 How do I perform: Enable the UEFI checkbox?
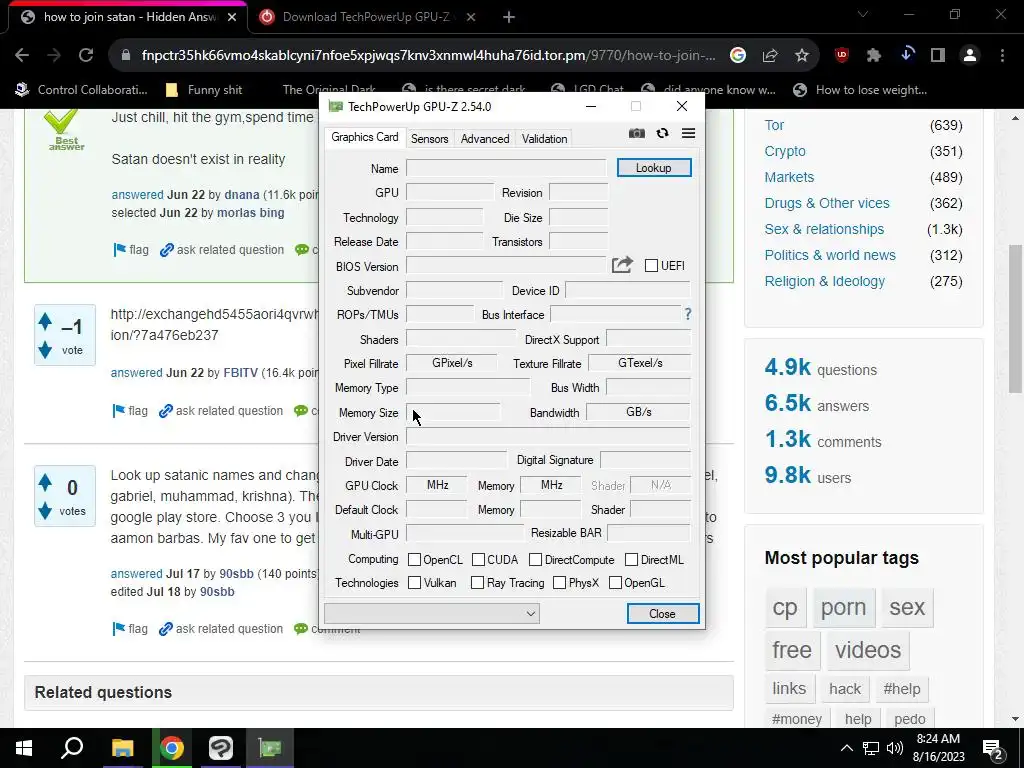(x=651, y=265)
